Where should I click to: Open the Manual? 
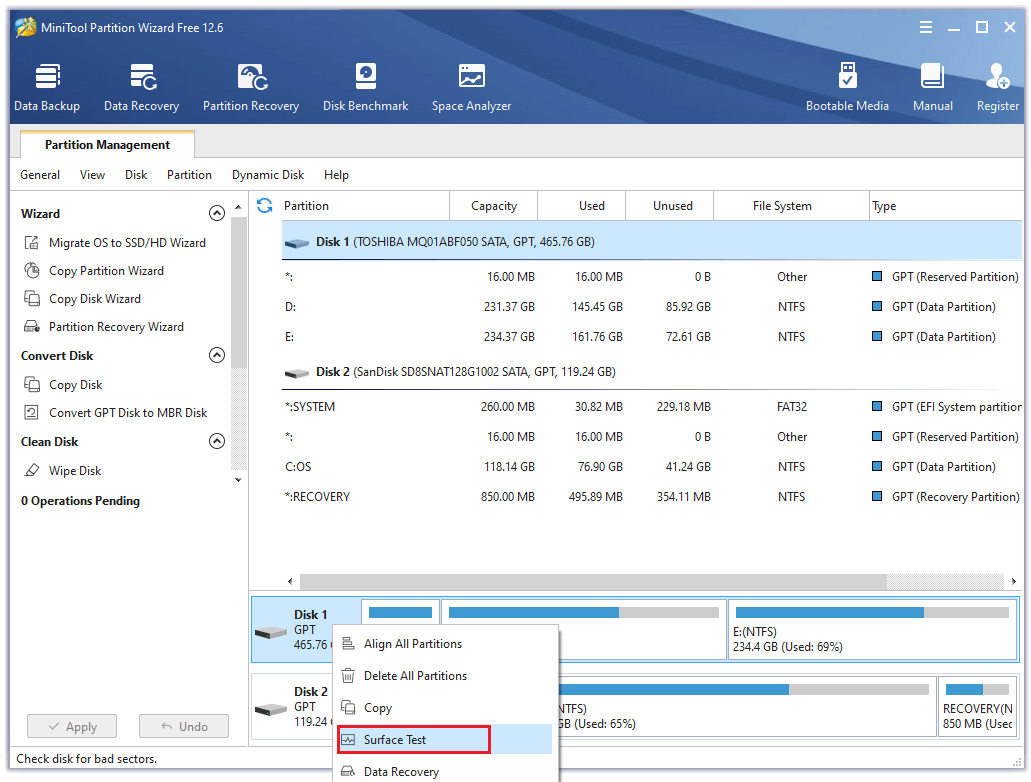coord(932,87)
